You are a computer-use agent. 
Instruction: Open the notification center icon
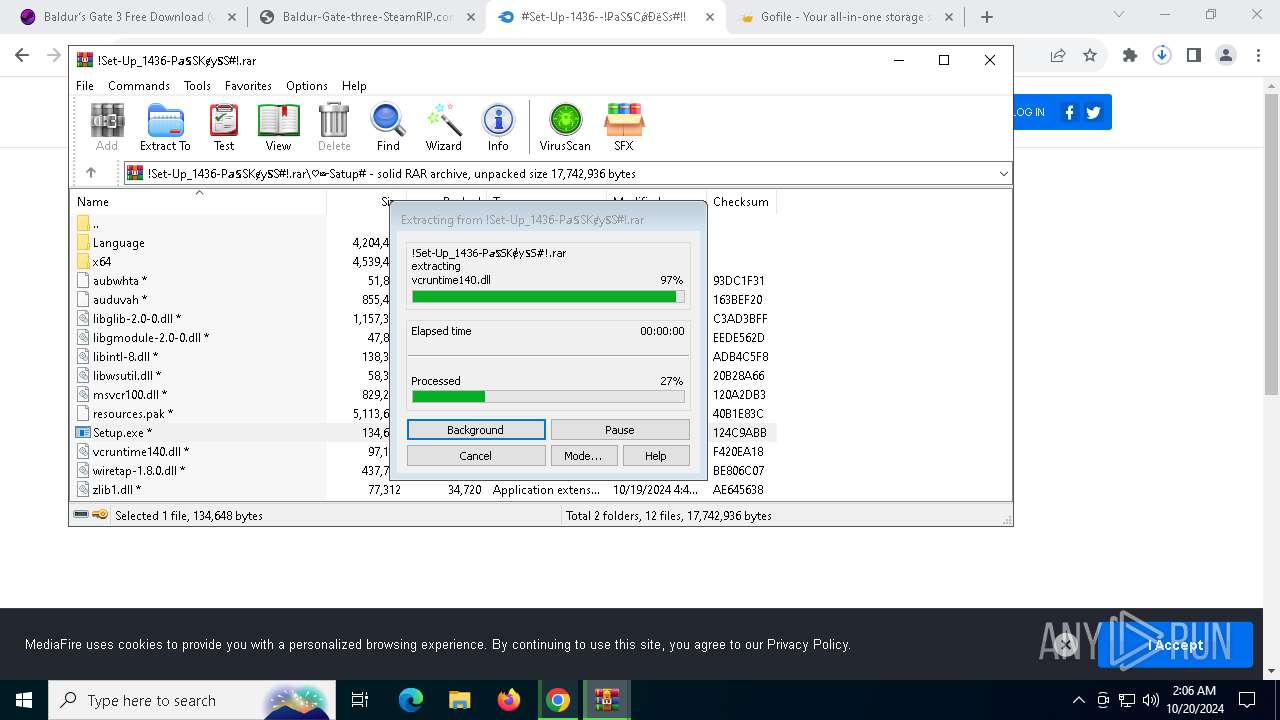point(1247,700)
